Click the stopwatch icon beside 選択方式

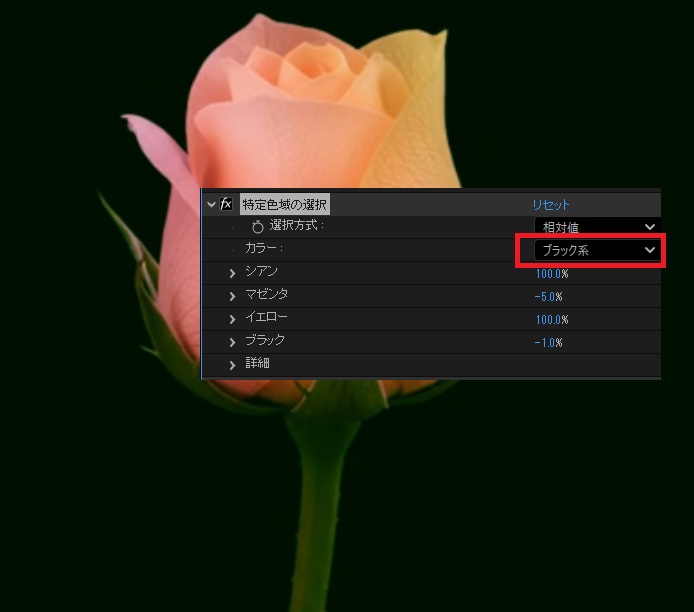258,227
